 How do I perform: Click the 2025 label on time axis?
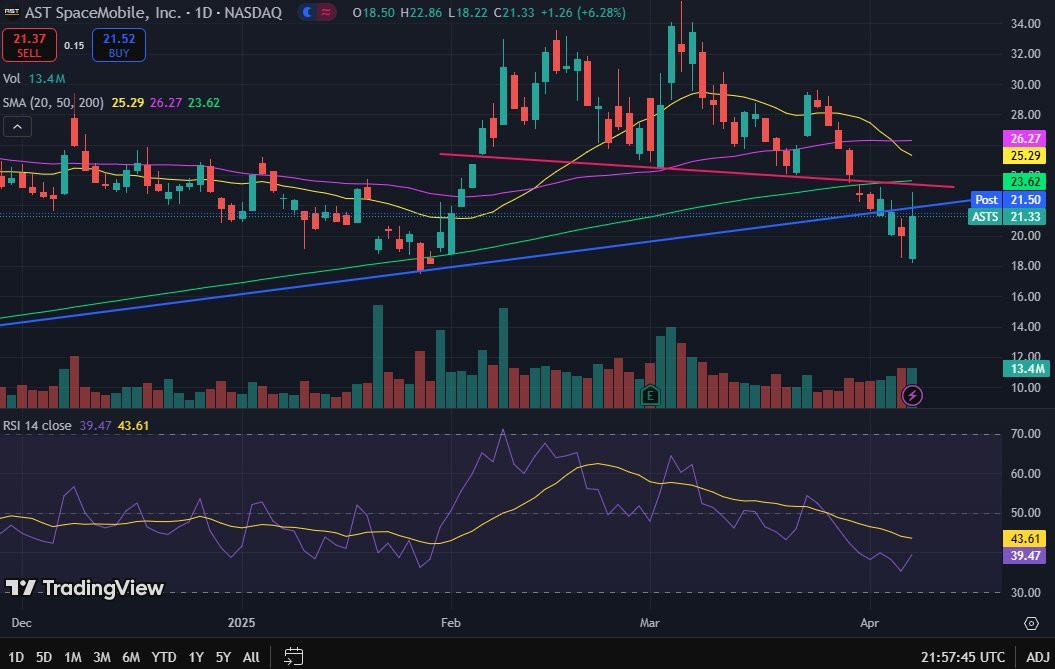click(x=242, y=623)
